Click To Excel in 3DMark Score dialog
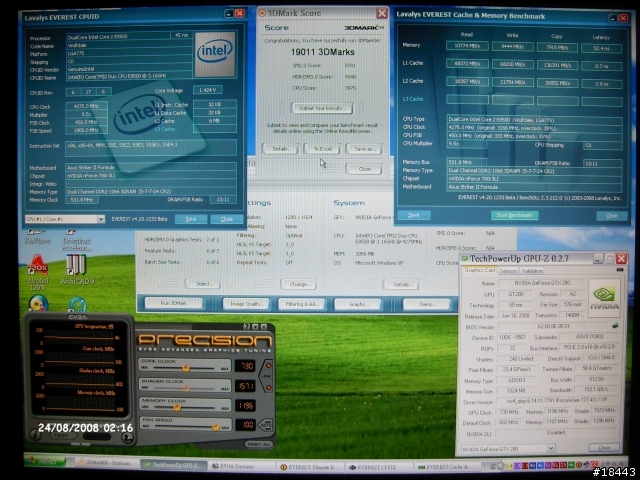The image size is (640, 480). tap(322, 149)
